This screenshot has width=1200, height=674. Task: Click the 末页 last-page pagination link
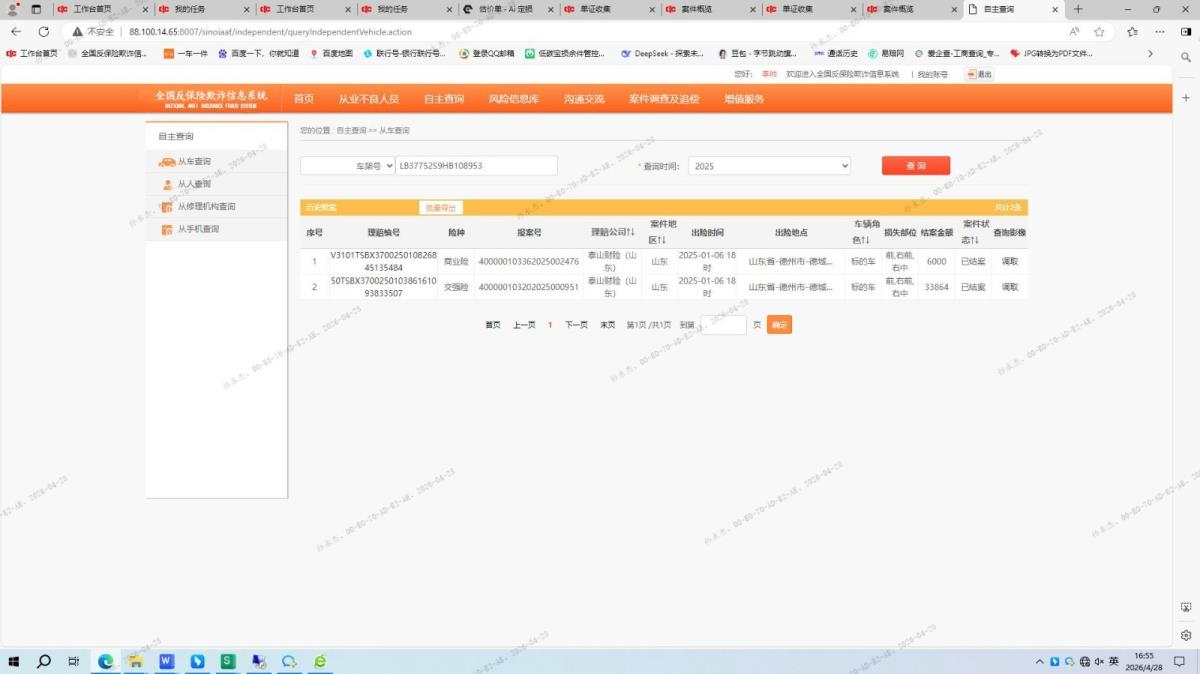(607, 325)
